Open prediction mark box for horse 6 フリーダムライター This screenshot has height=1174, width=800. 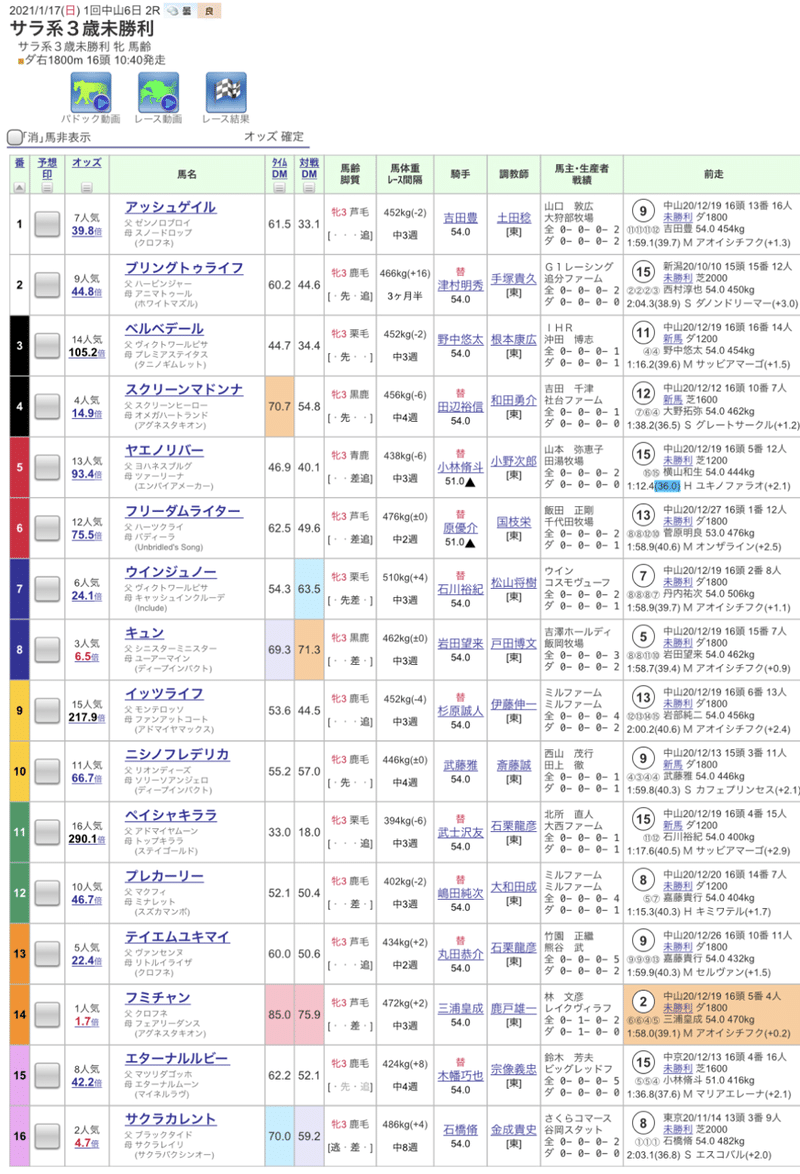pyautogui.click(x=47, y=528)
